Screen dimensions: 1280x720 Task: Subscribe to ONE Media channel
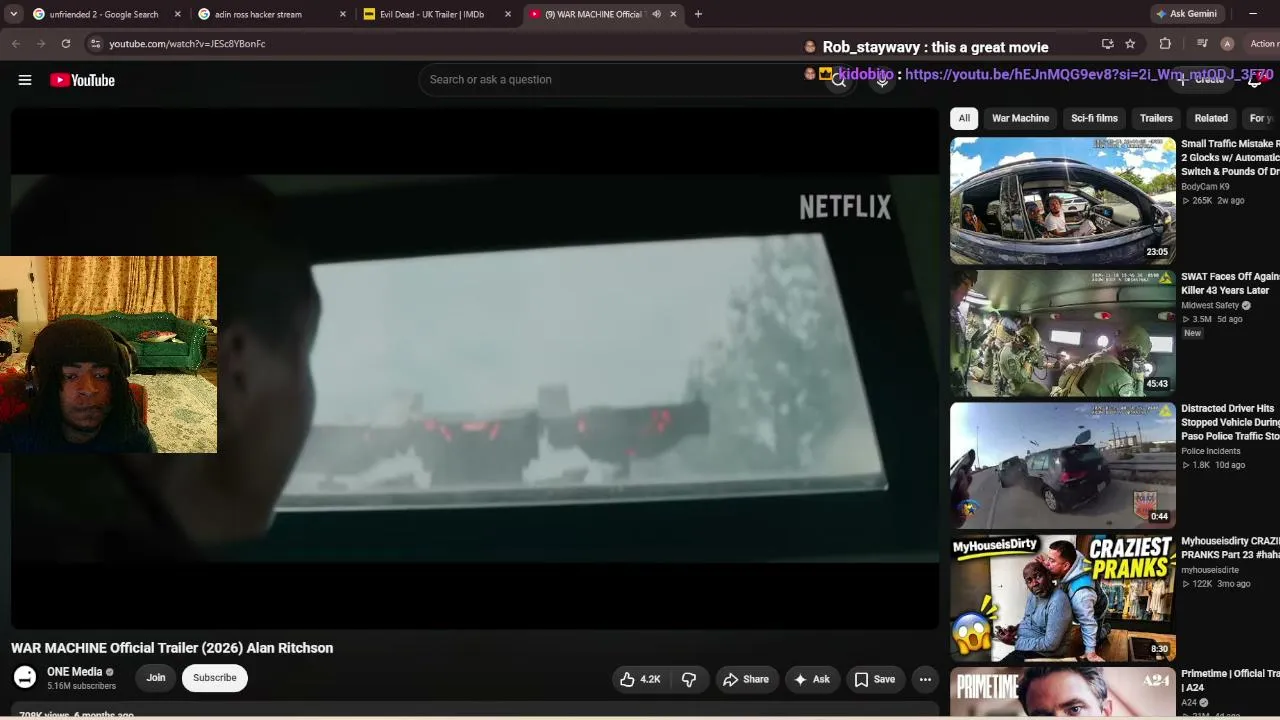pyautogui.click(x=215, y=678)
